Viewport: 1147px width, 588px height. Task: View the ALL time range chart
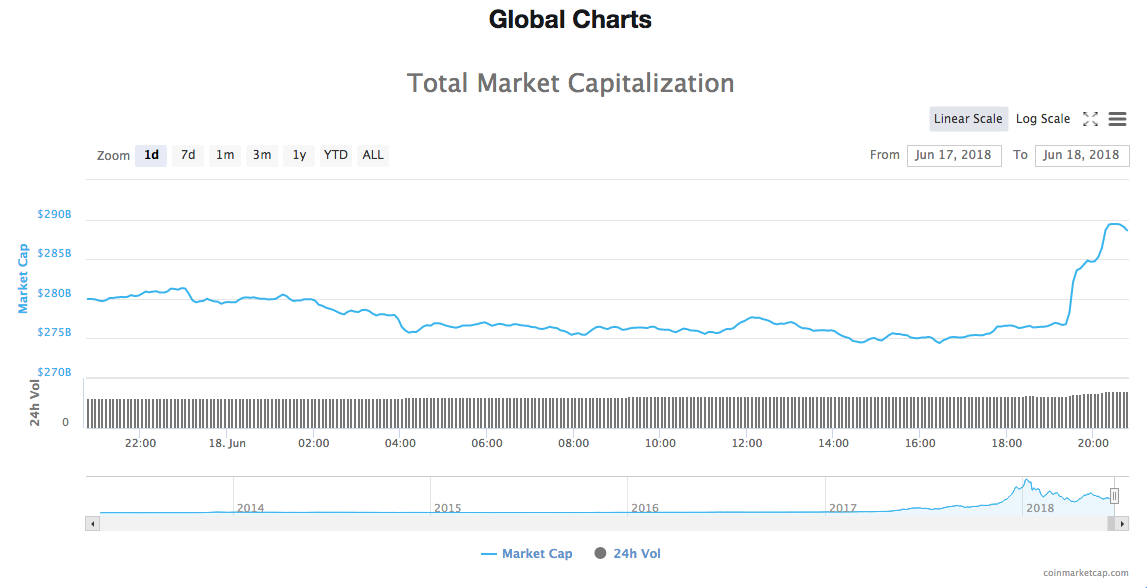click(372, 155)
